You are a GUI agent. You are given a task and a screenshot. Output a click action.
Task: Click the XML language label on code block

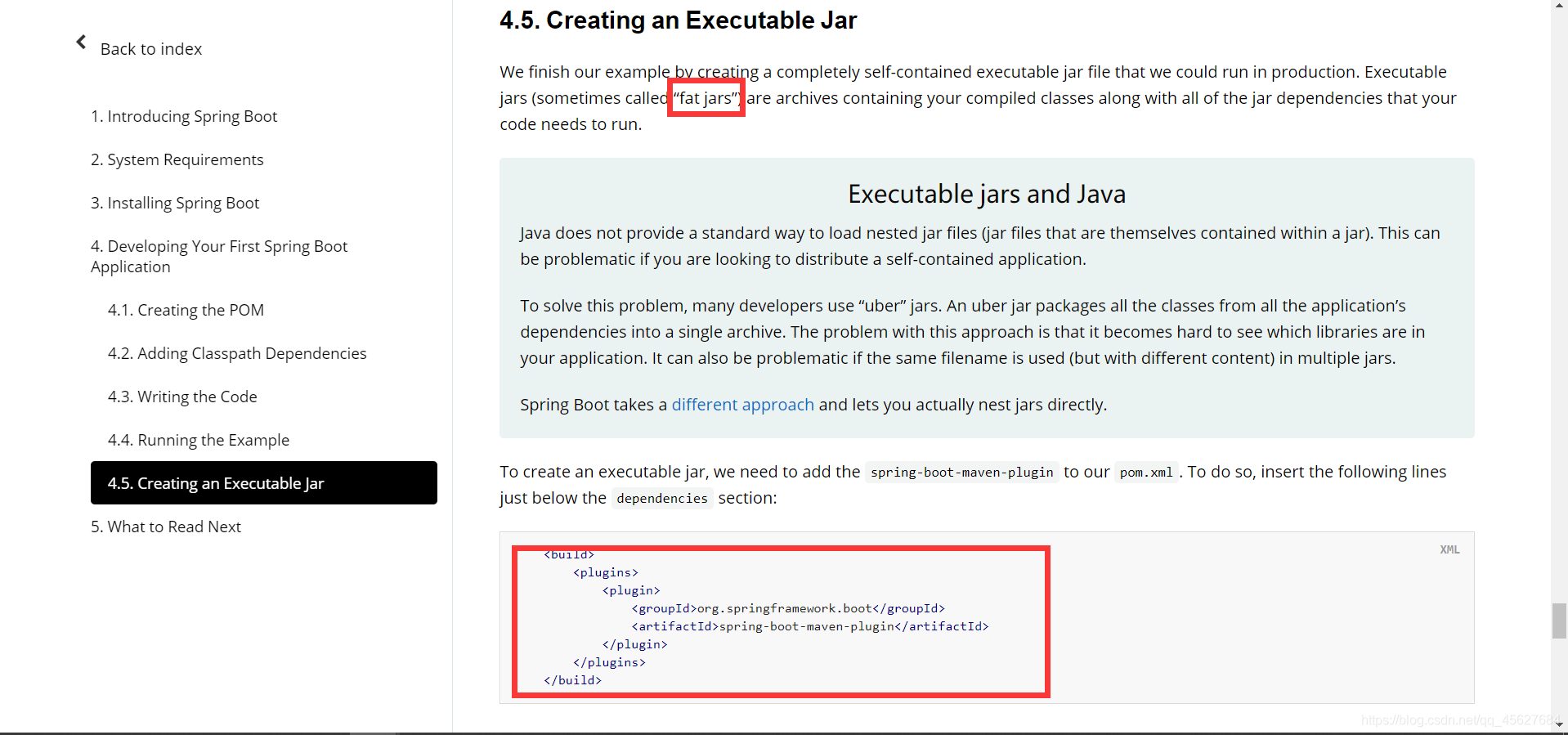pos(1449,549)
